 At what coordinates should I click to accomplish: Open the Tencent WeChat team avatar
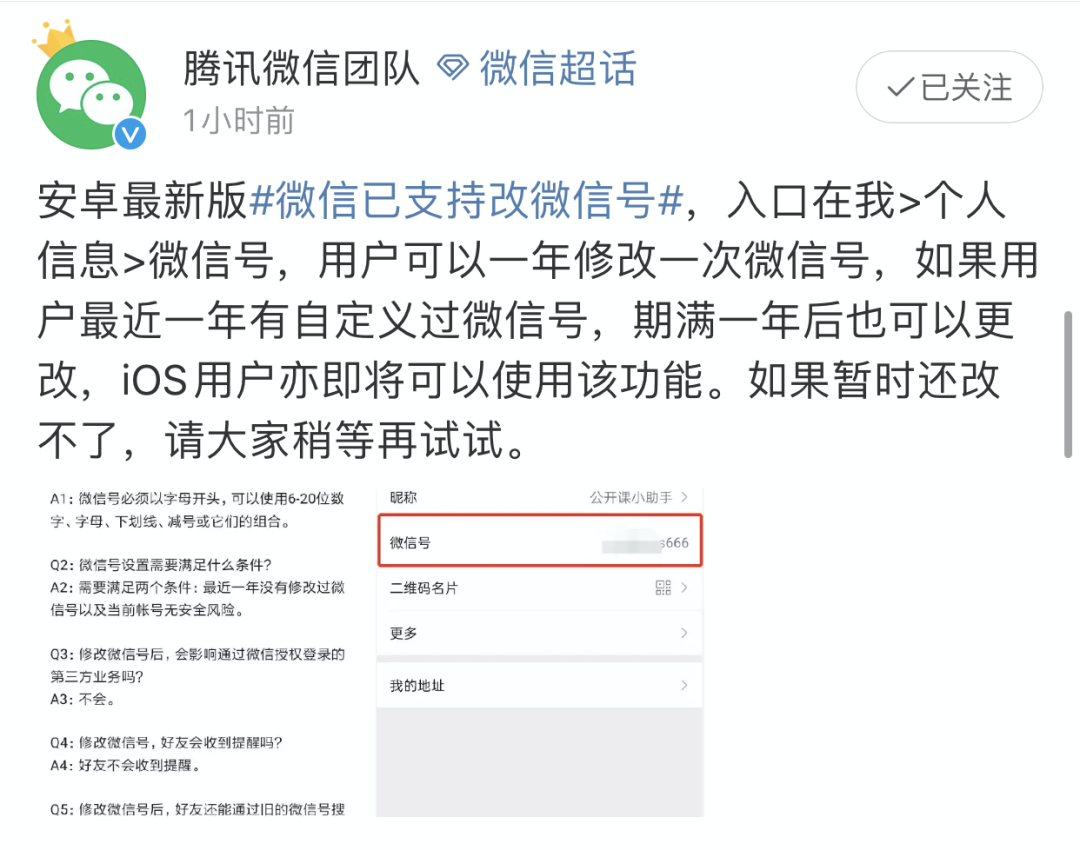(91, 95)
